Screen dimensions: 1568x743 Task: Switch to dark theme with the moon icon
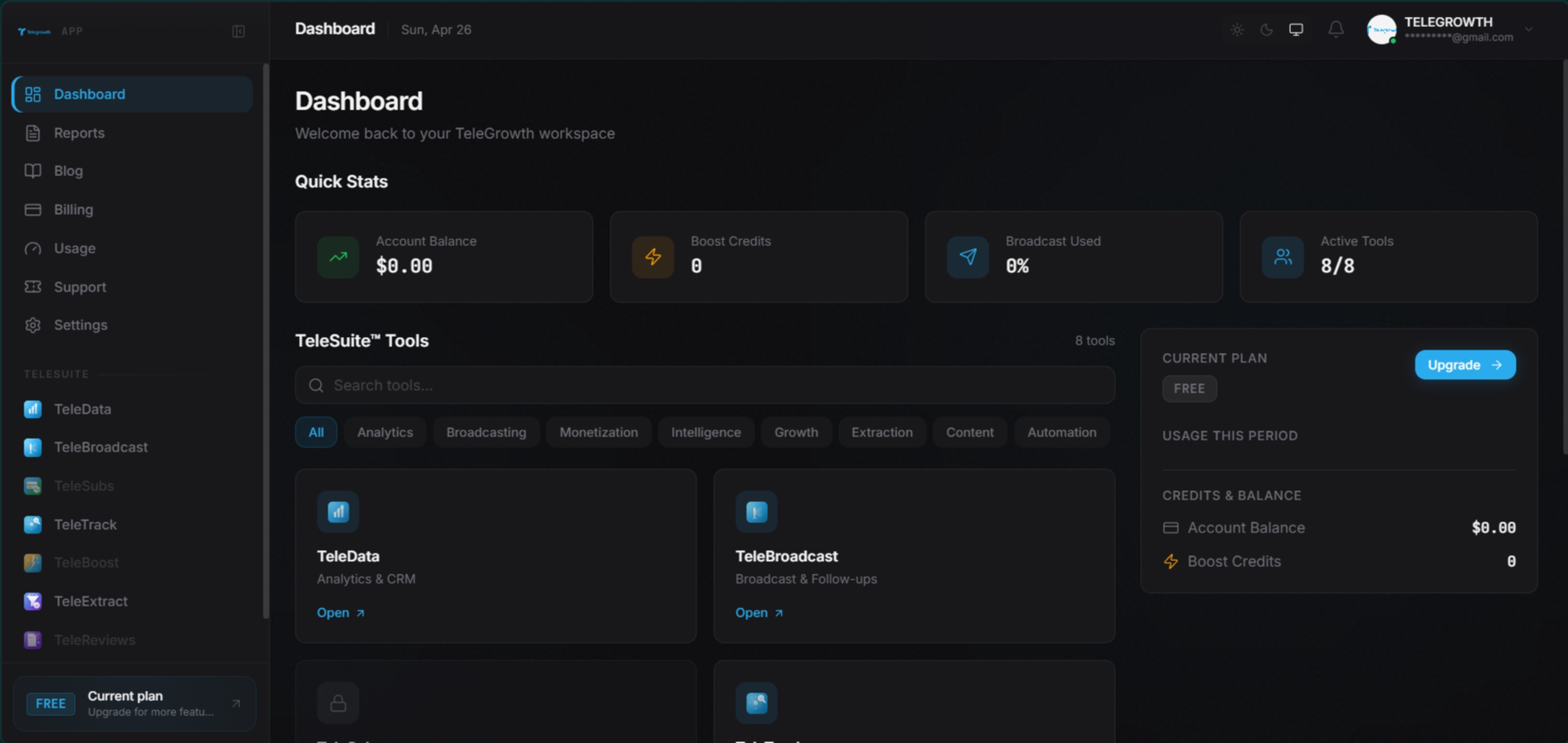(x=1266, y=29)
